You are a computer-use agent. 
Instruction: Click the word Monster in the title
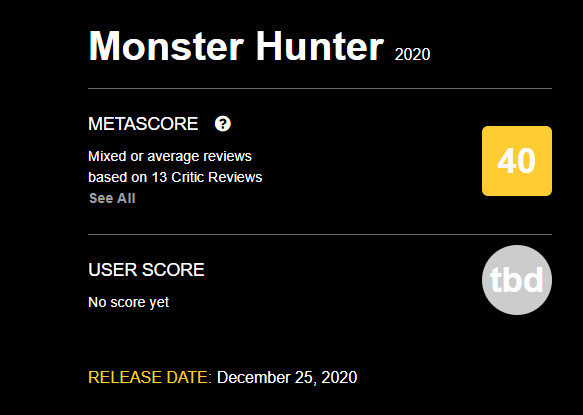click(167, 46)
